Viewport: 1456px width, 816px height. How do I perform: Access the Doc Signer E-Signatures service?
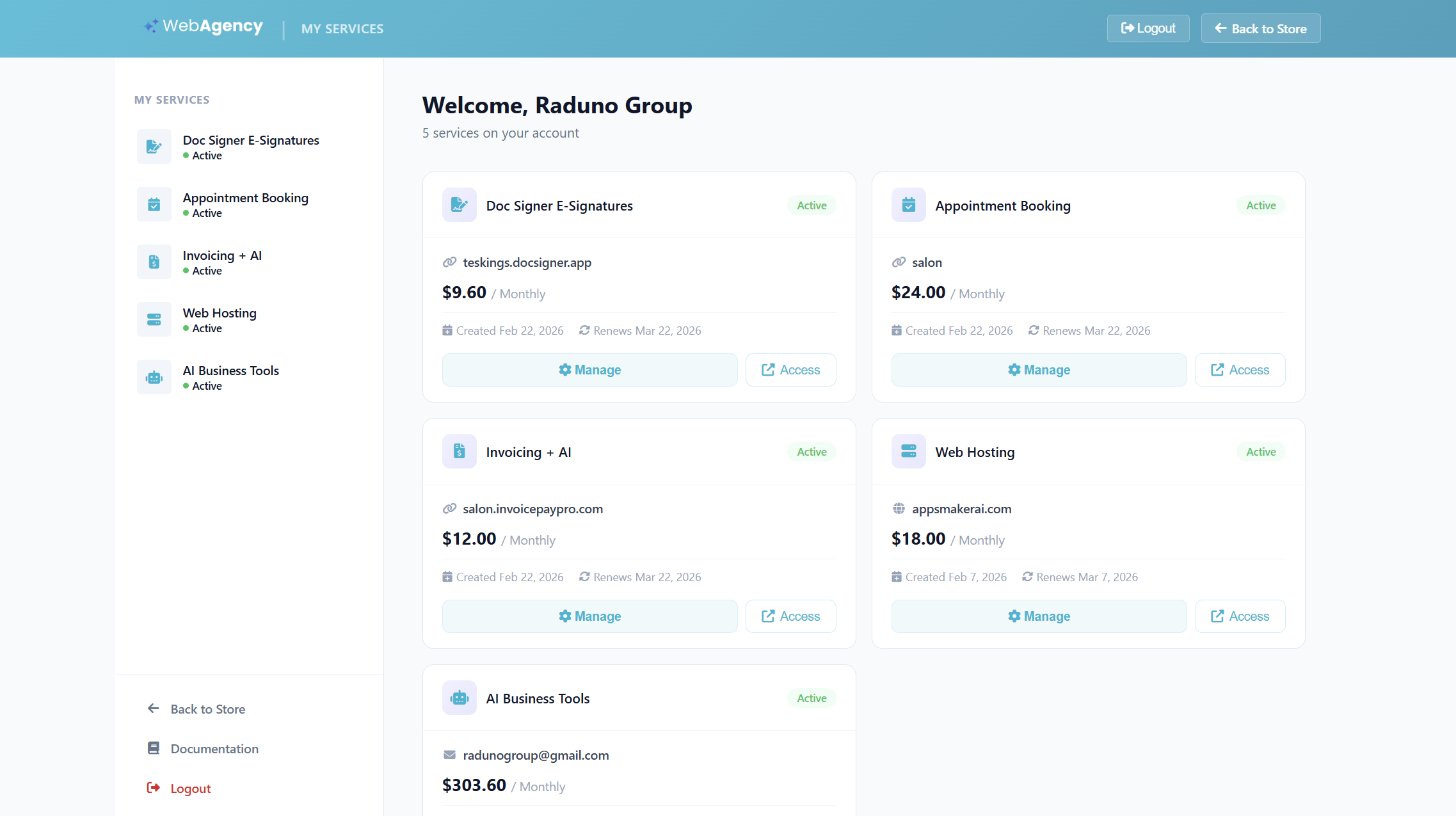click(790, 369)
